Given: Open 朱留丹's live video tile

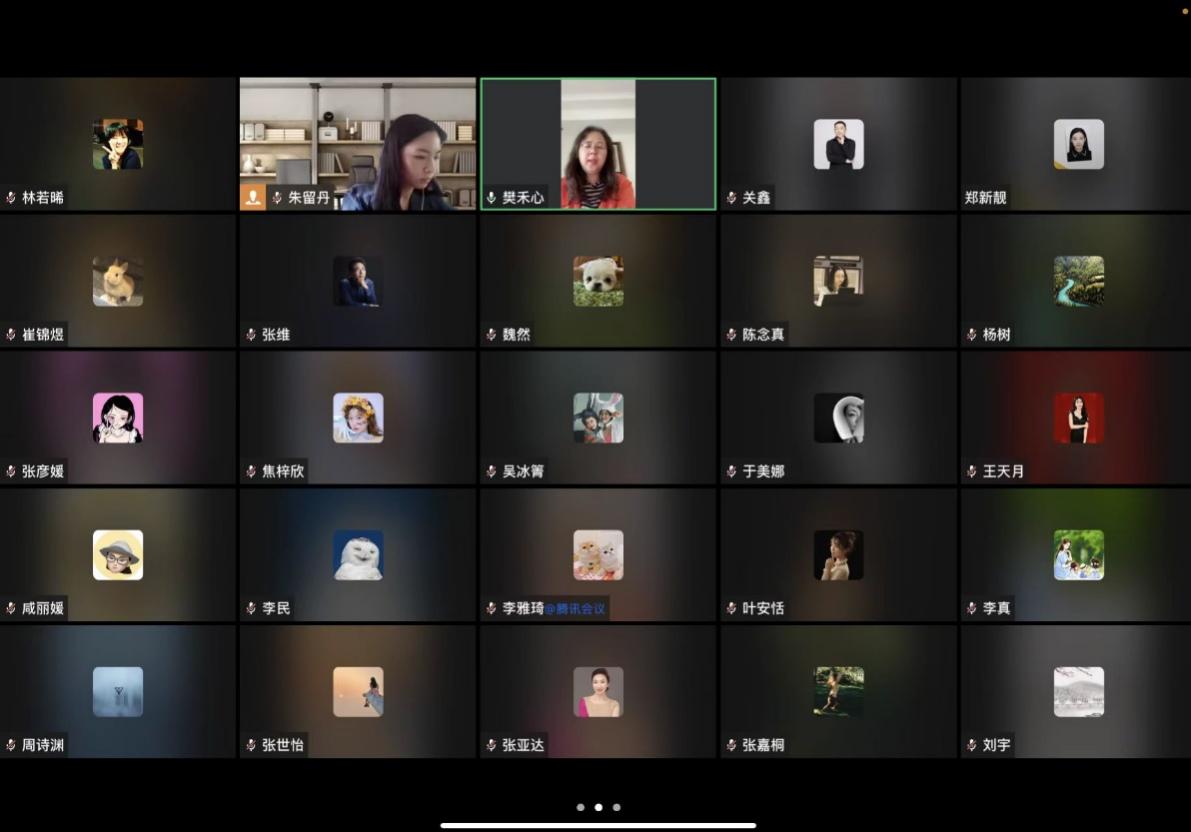Looking at the screenshot, I should 358,144.
